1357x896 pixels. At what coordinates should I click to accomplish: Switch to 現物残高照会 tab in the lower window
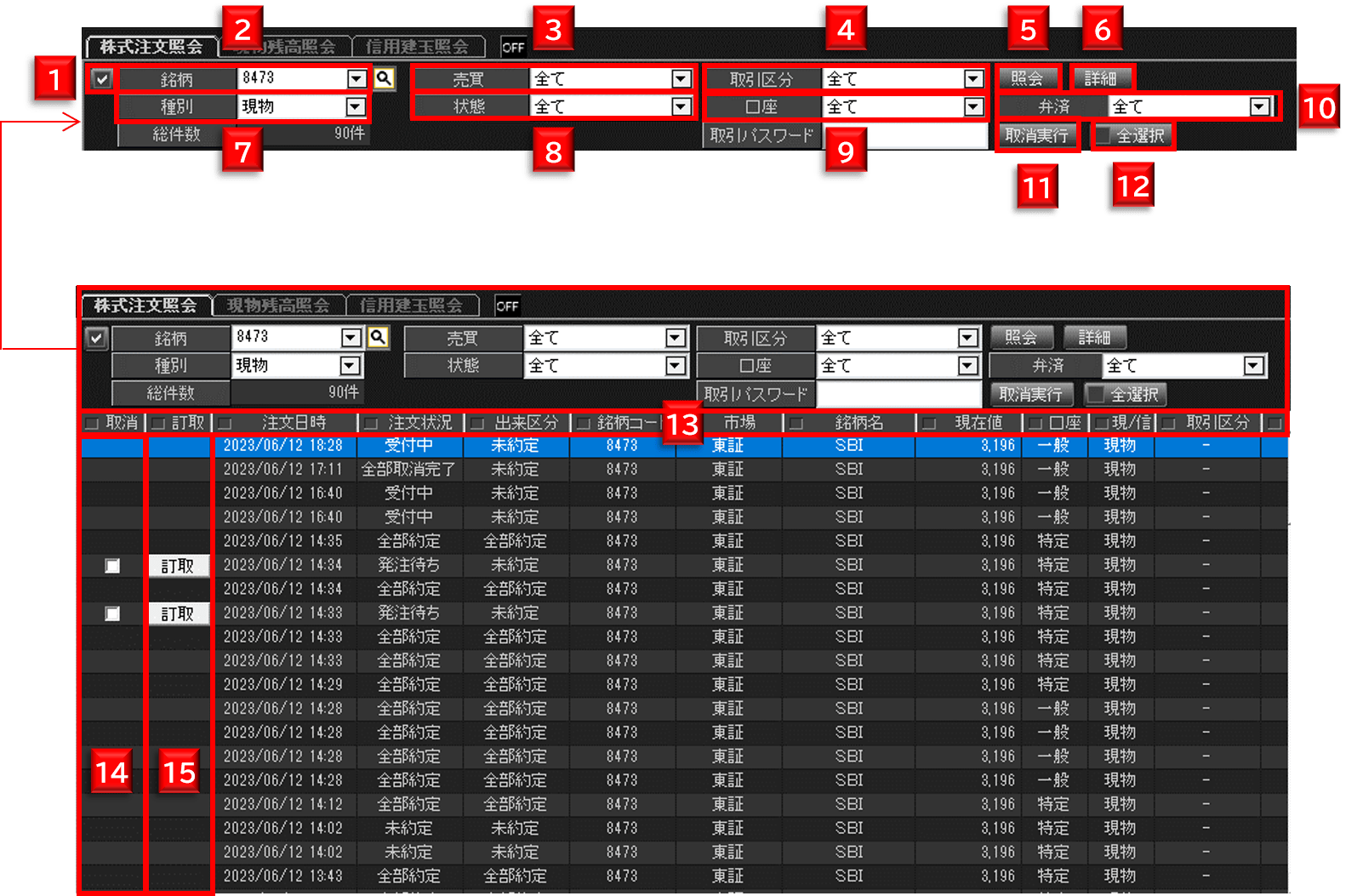278,305
